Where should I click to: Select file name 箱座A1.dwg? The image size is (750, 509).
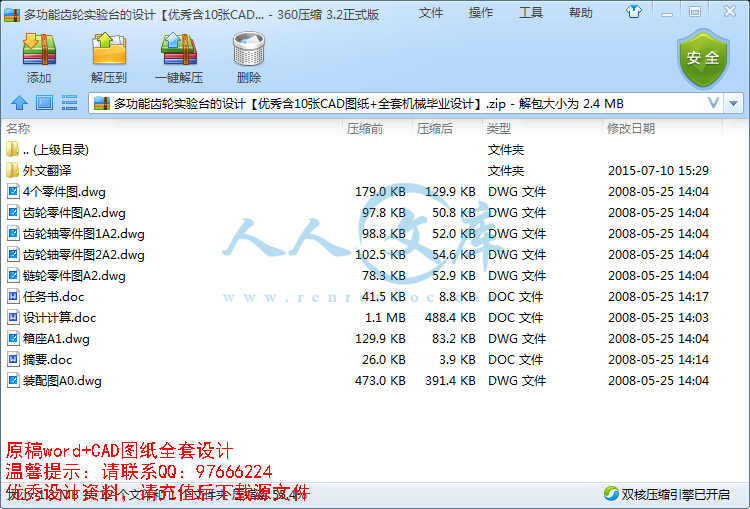tap(56, 339)
